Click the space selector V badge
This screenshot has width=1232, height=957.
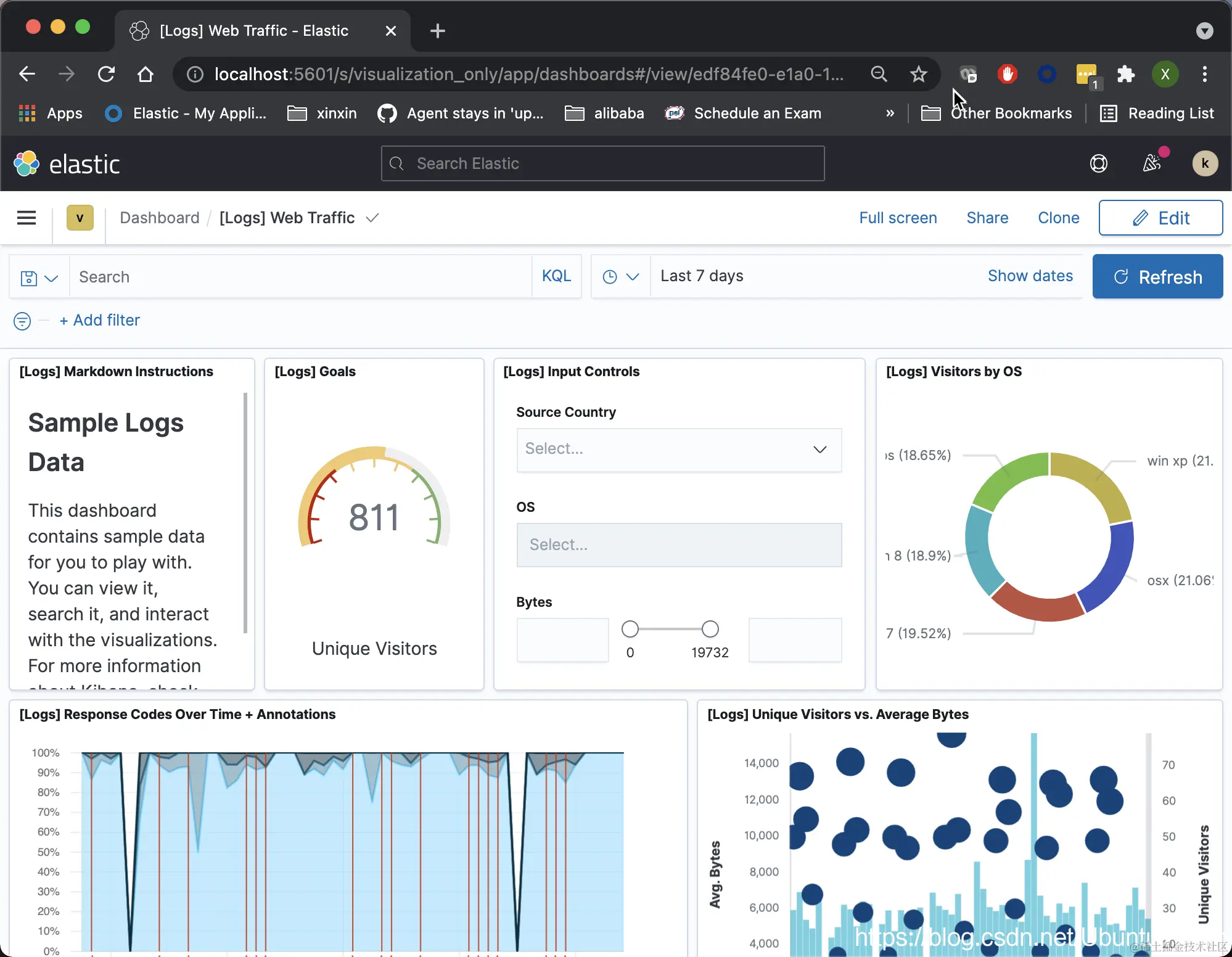pyautogui.click(x=80, y=218)
